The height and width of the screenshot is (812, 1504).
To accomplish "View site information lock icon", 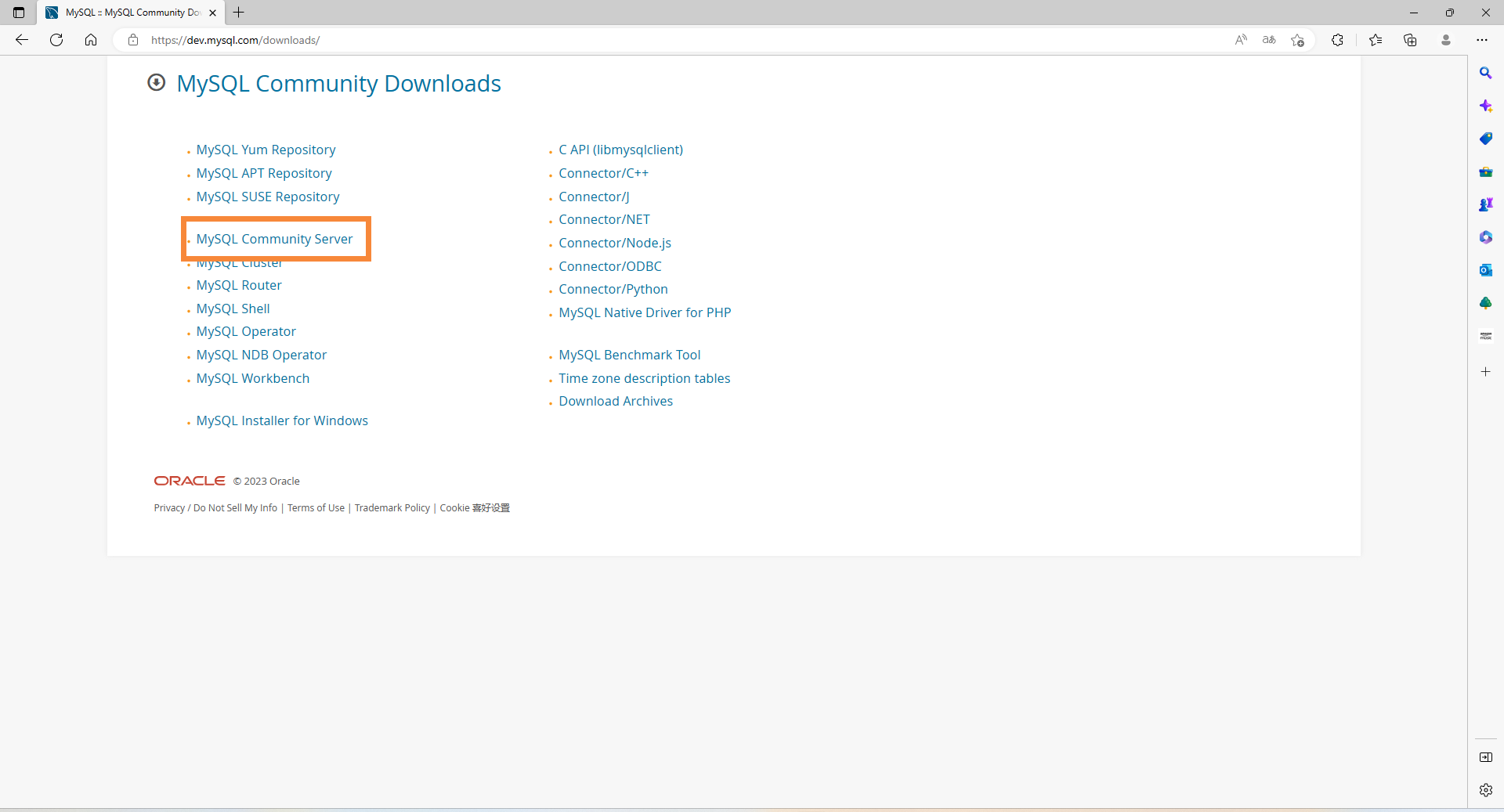I will 133,40.
